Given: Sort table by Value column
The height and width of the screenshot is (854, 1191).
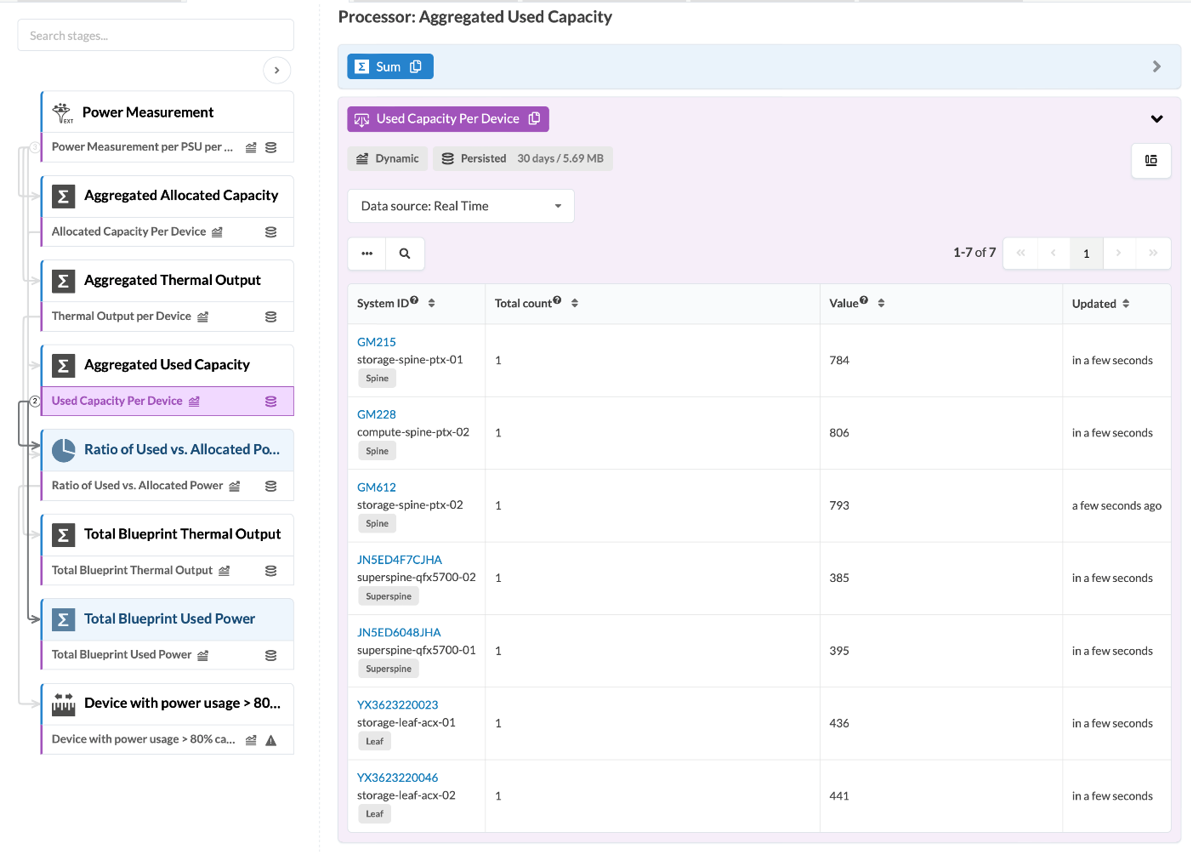Looking at the screenshot, I should point(881,303).
